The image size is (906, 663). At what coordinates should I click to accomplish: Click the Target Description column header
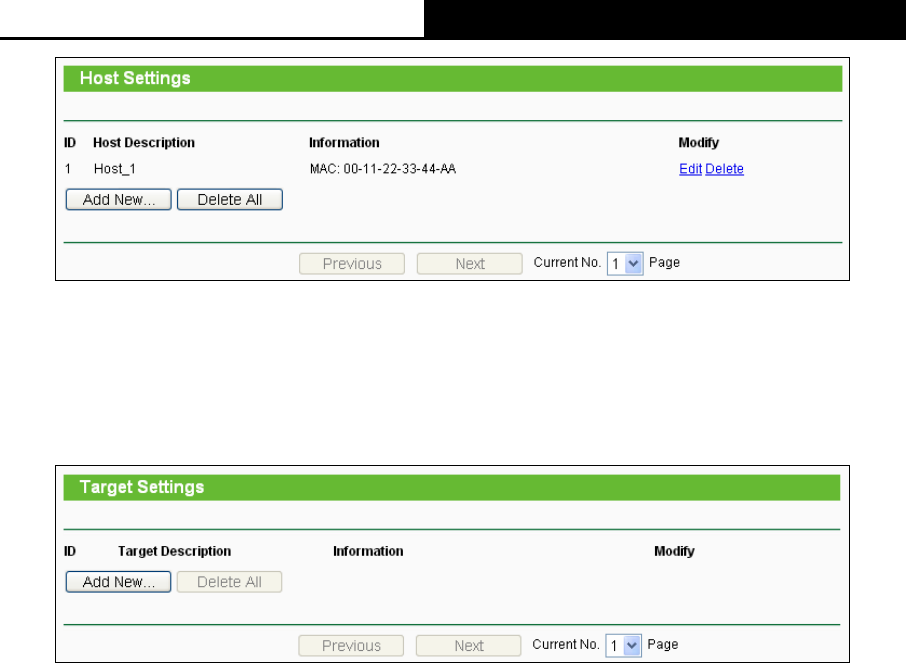[x=174, y=551]
